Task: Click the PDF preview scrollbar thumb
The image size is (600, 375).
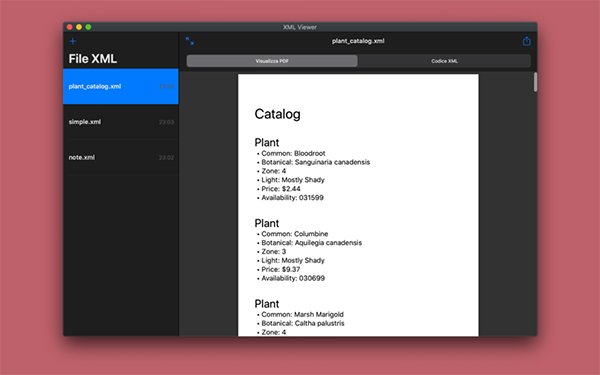Action: point(535,82)
